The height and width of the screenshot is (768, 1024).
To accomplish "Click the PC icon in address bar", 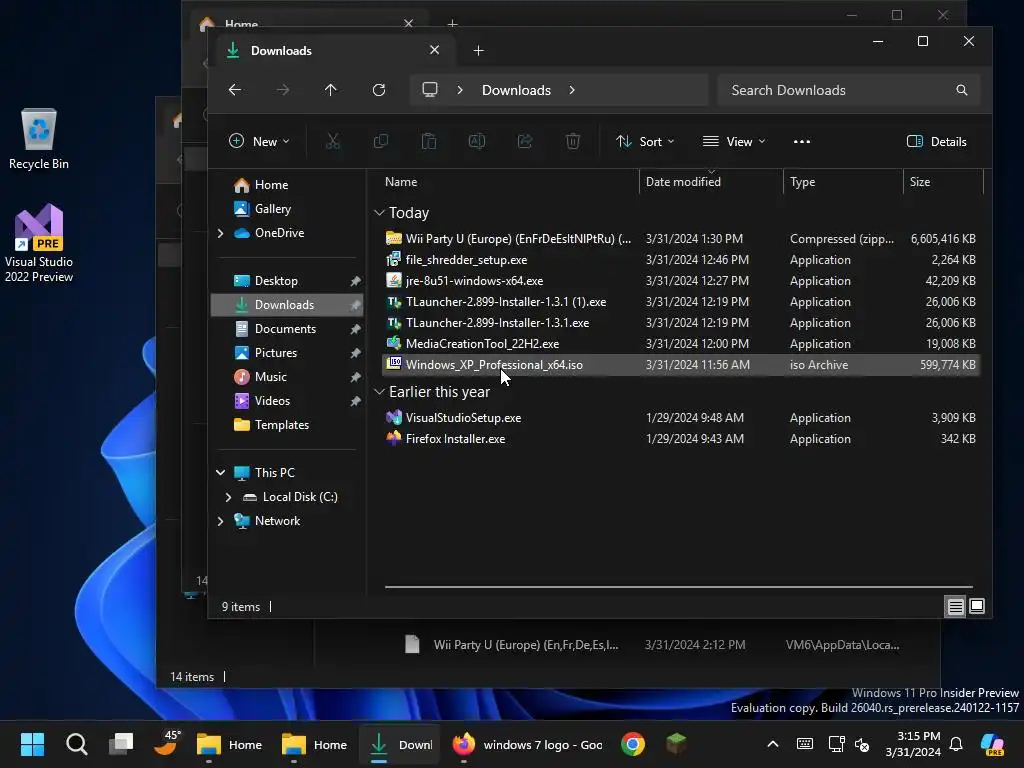I will (x=430, y=90).
